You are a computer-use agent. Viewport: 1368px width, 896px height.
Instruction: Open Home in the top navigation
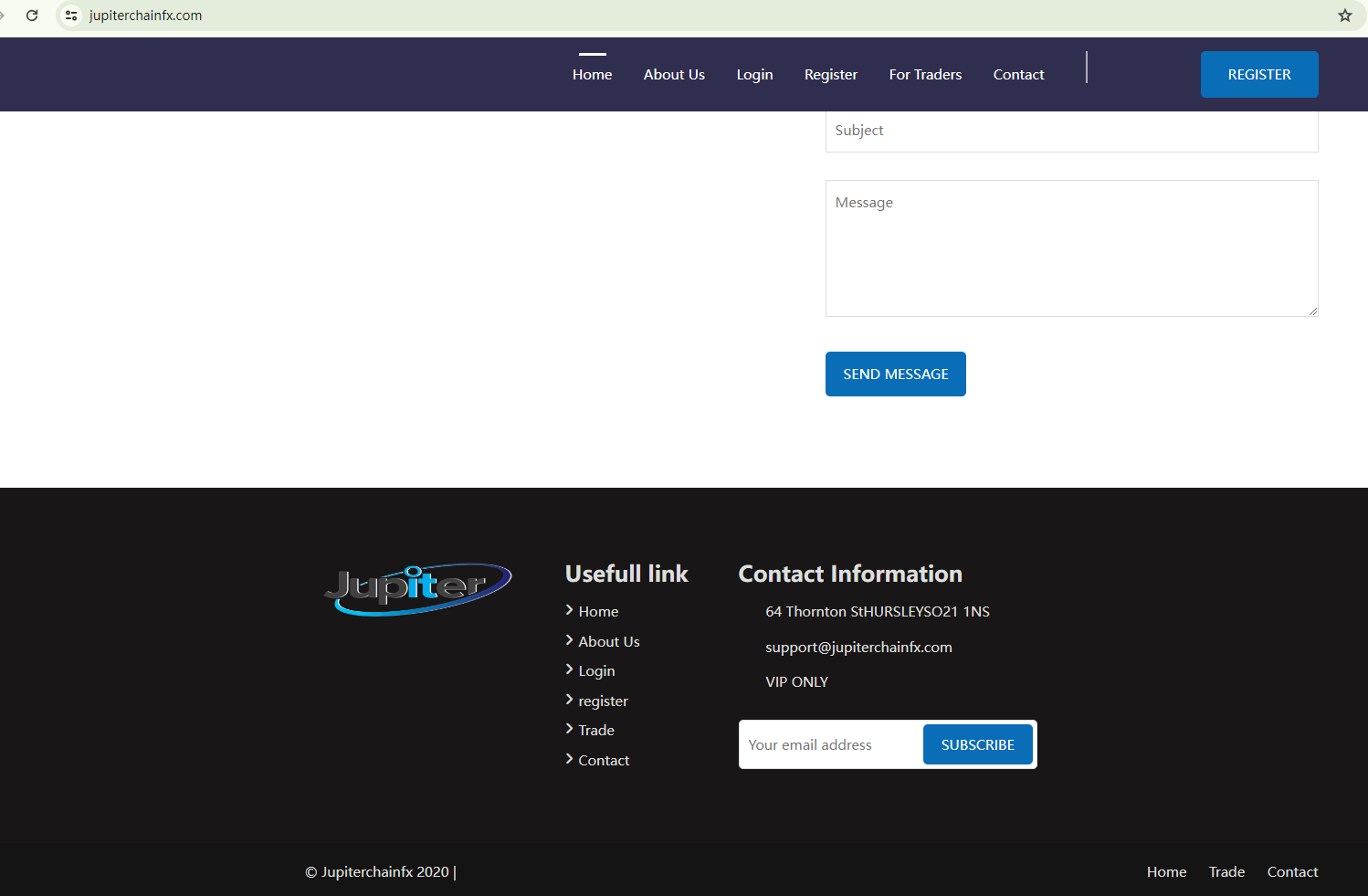click(593, 75)
